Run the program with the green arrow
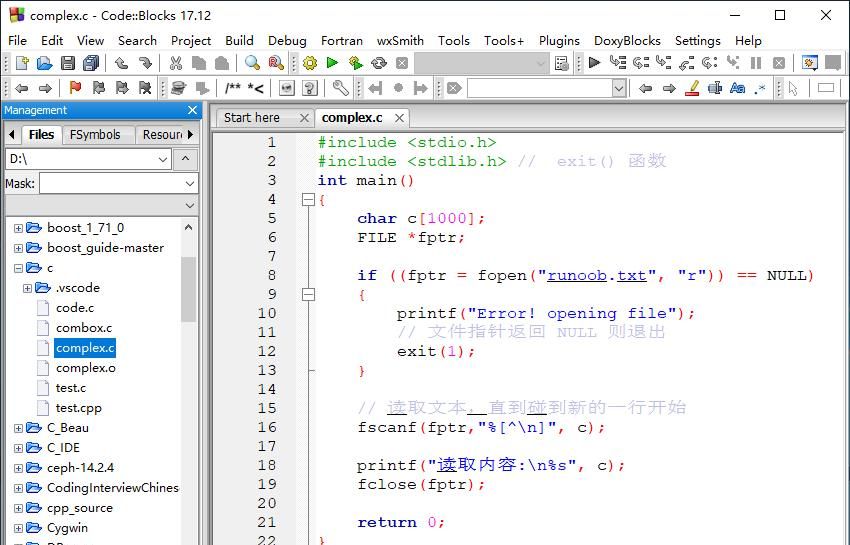 pos(332,63)
